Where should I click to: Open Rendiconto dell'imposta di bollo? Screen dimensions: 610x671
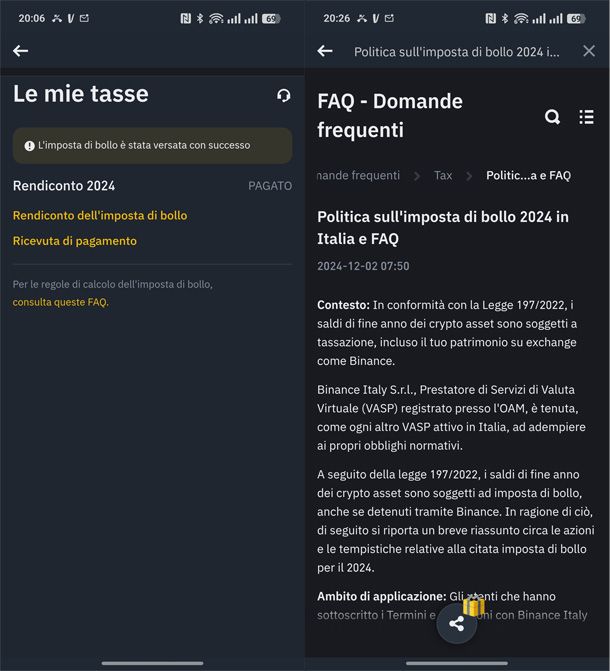point(100,215)
